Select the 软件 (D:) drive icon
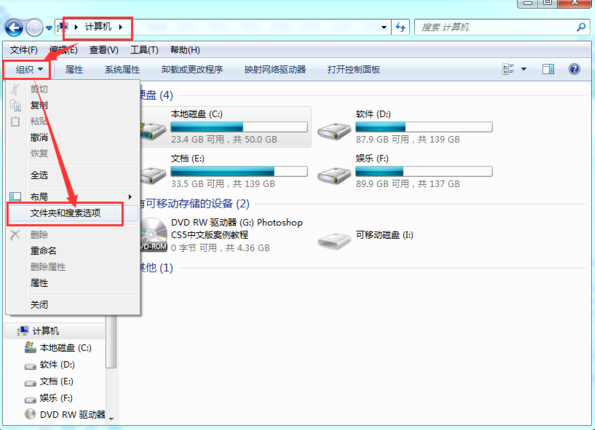The height and width of the screenshot is (430, 595). 334,131
